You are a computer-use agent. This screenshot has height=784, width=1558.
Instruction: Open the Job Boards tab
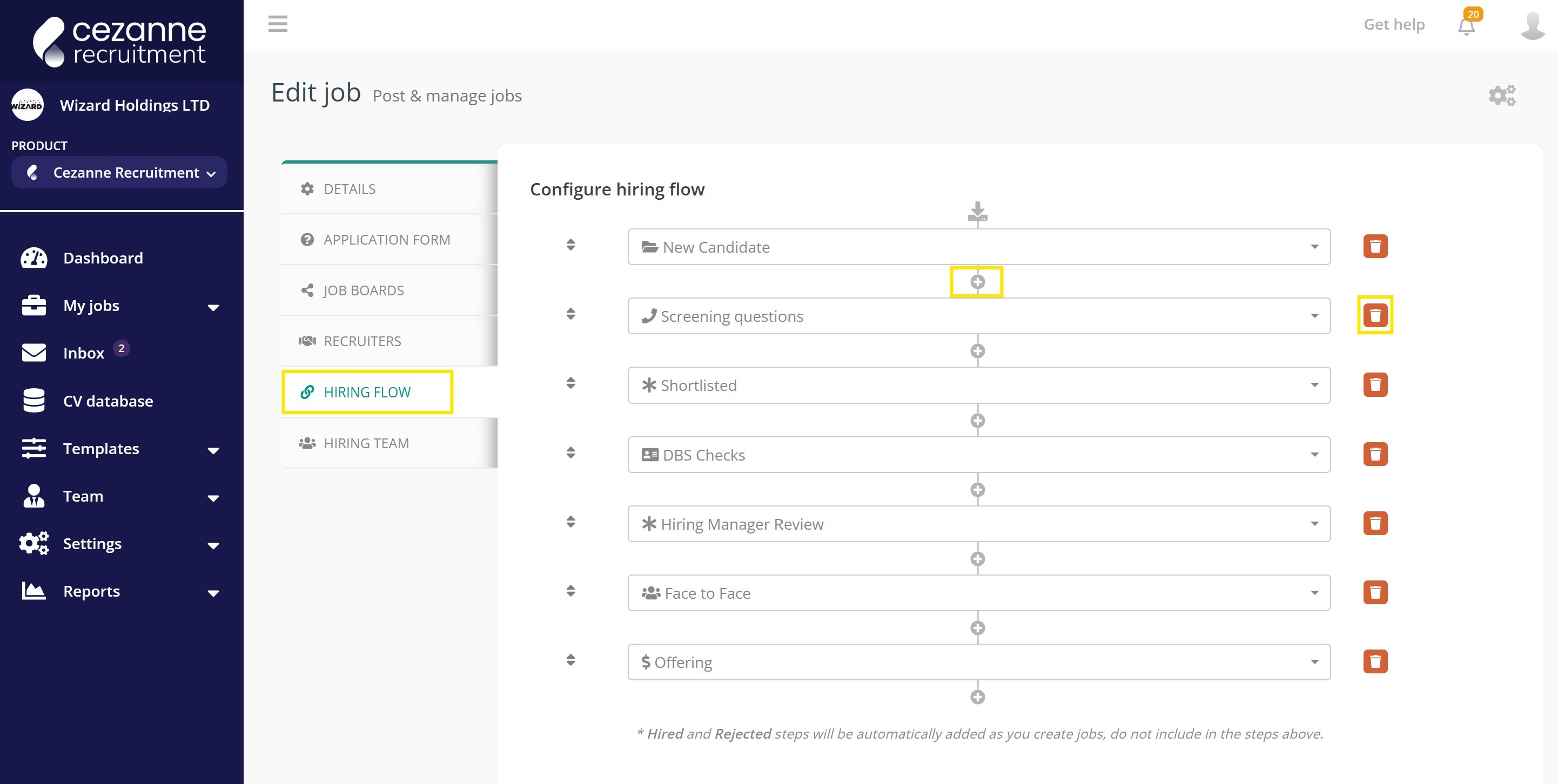[x=389, y=290]
